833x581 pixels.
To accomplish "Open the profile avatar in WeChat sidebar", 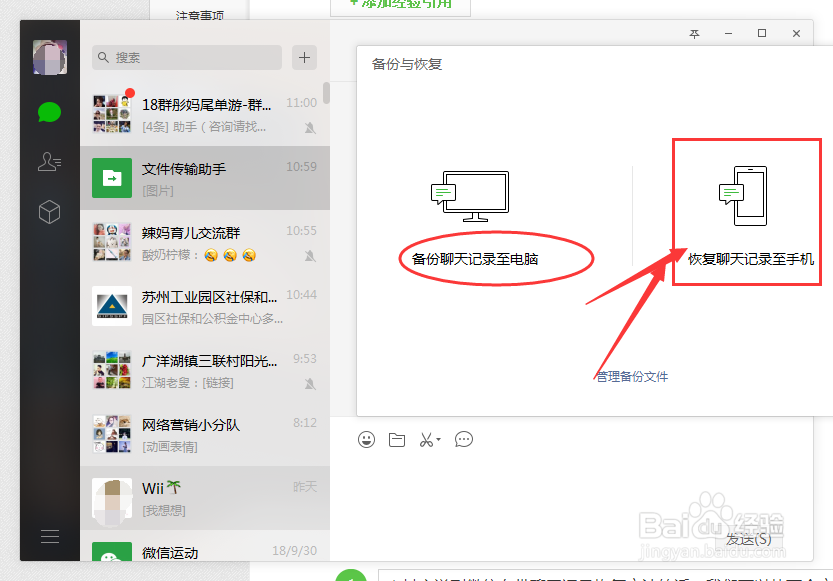I will 50,57.
